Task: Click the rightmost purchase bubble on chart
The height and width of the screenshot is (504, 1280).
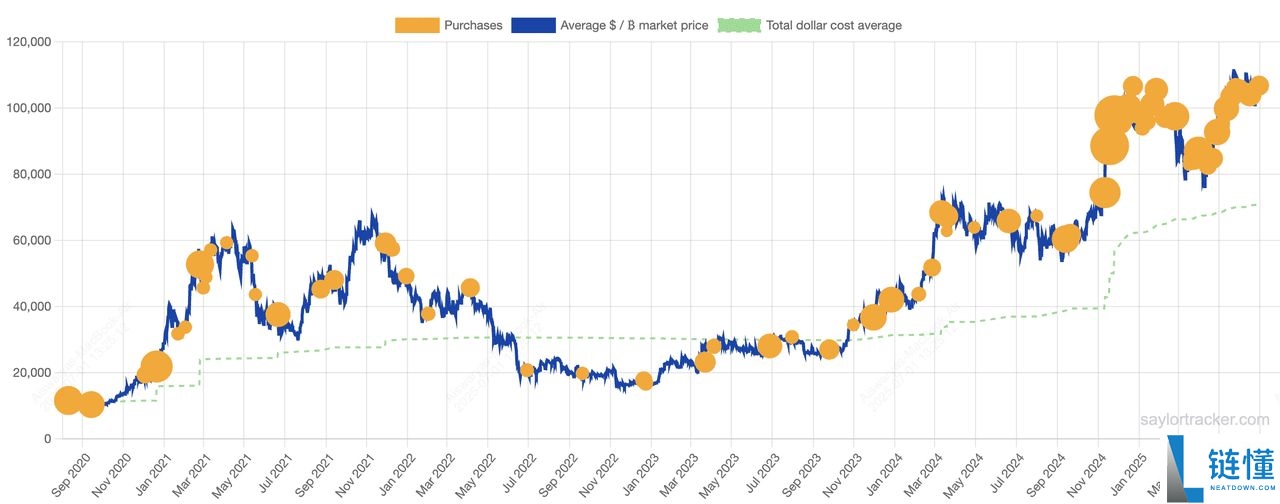Action: pos(1258,86)
